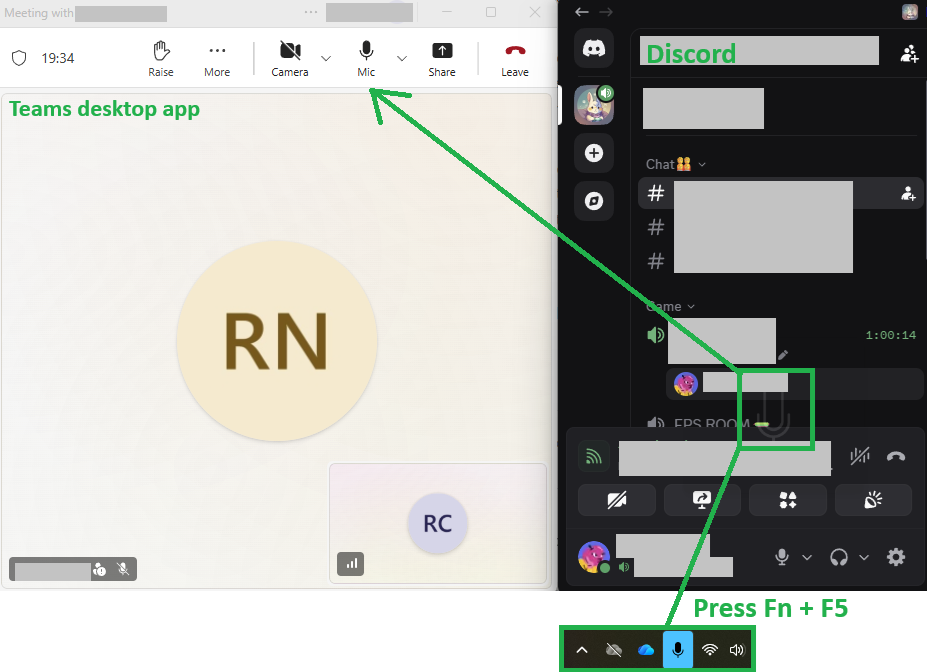Click invite people icon in Discord header
This screenshot has height=672, width=927.
coord(909,54)
